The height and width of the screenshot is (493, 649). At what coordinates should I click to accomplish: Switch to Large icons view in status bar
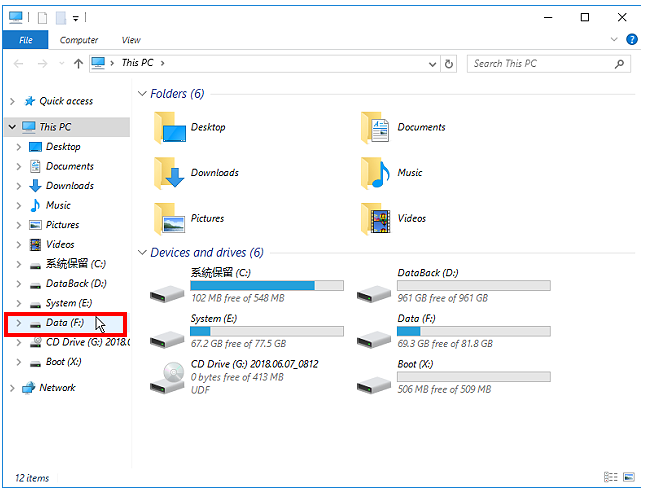(x=629, y=477)
